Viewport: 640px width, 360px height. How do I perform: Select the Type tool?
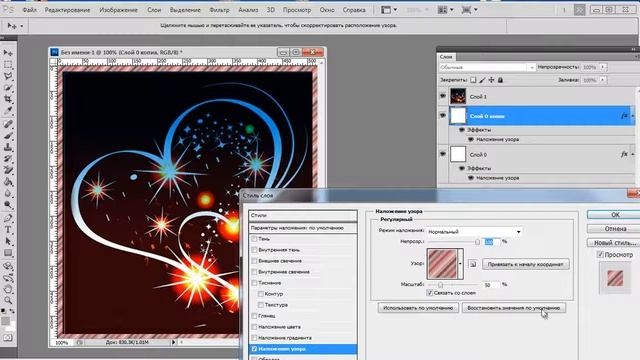(x=8, y=230)
